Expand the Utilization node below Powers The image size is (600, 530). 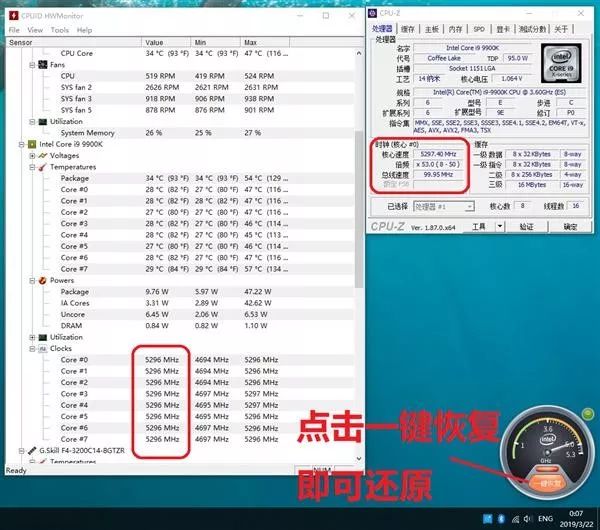(33, 337)
